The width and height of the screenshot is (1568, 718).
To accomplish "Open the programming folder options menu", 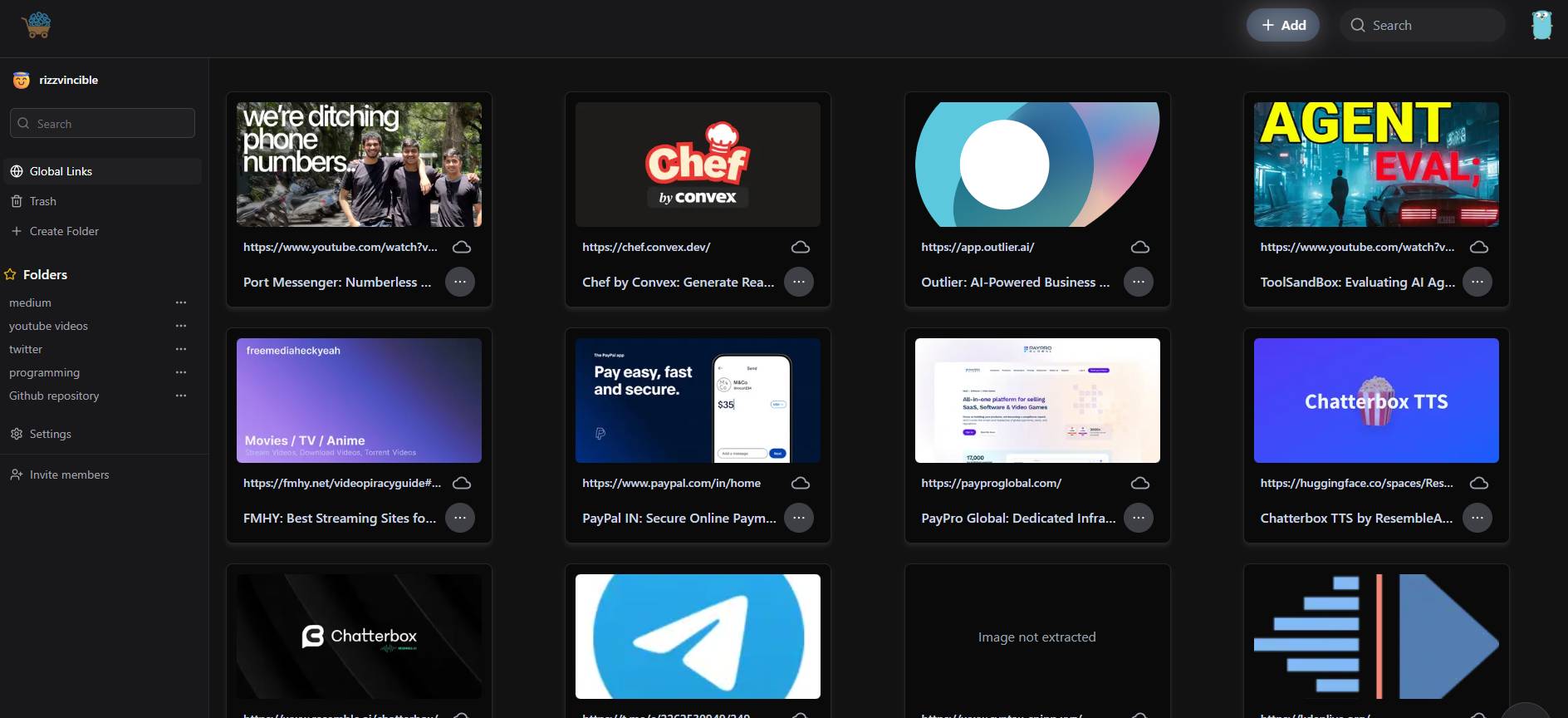I will (181, 372).
